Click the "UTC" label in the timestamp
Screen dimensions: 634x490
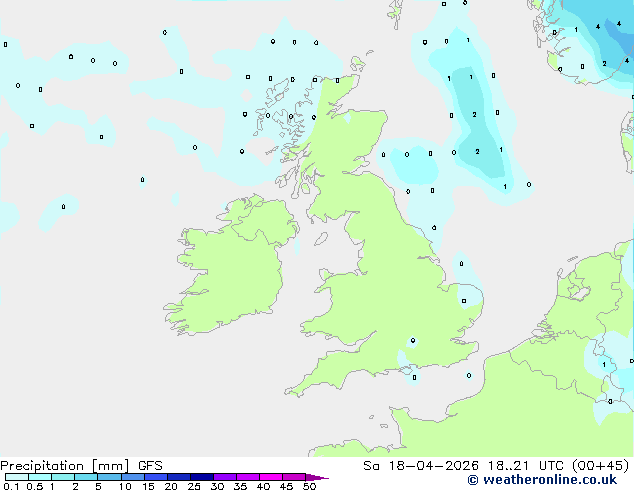coord(551,466)
